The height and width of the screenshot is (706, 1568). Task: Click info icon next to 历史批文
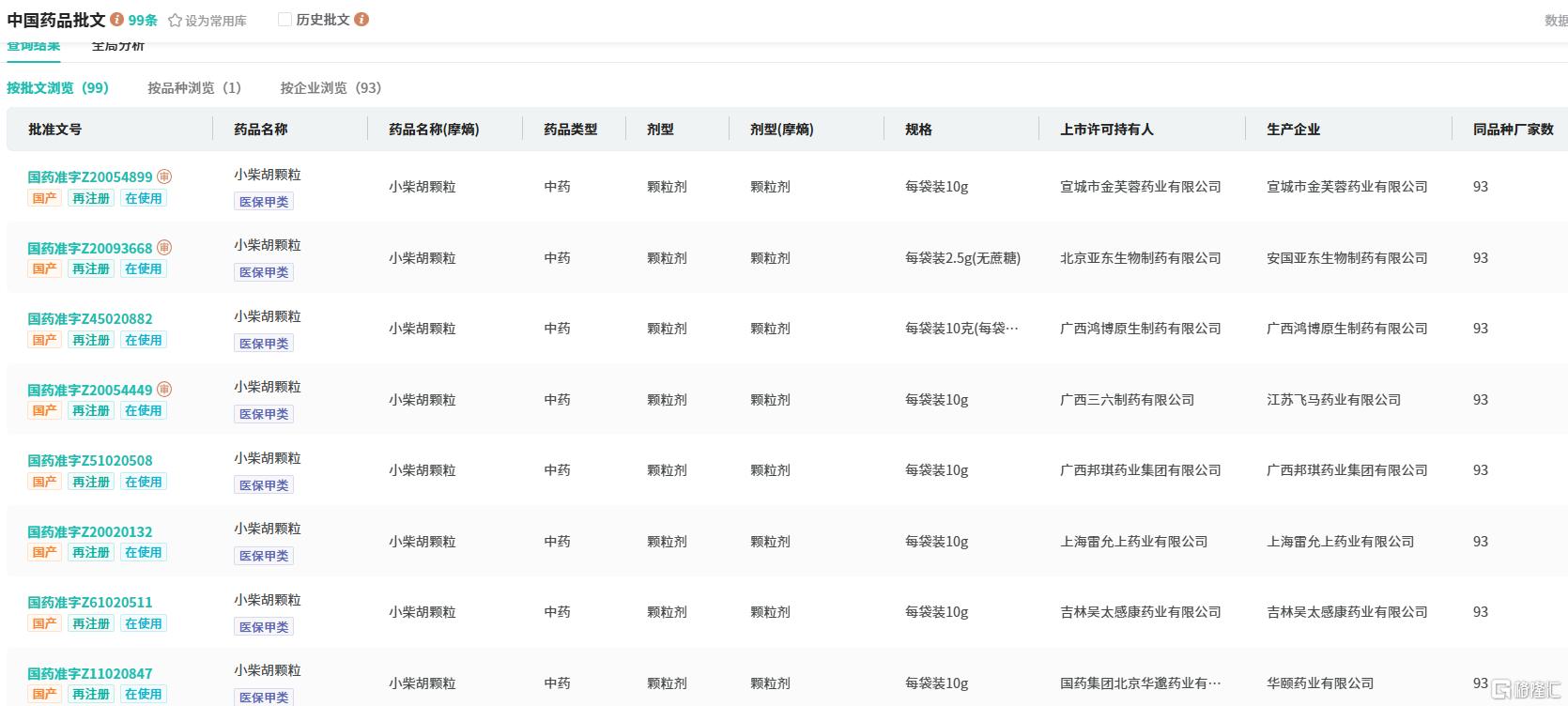[x=361, y=19]
